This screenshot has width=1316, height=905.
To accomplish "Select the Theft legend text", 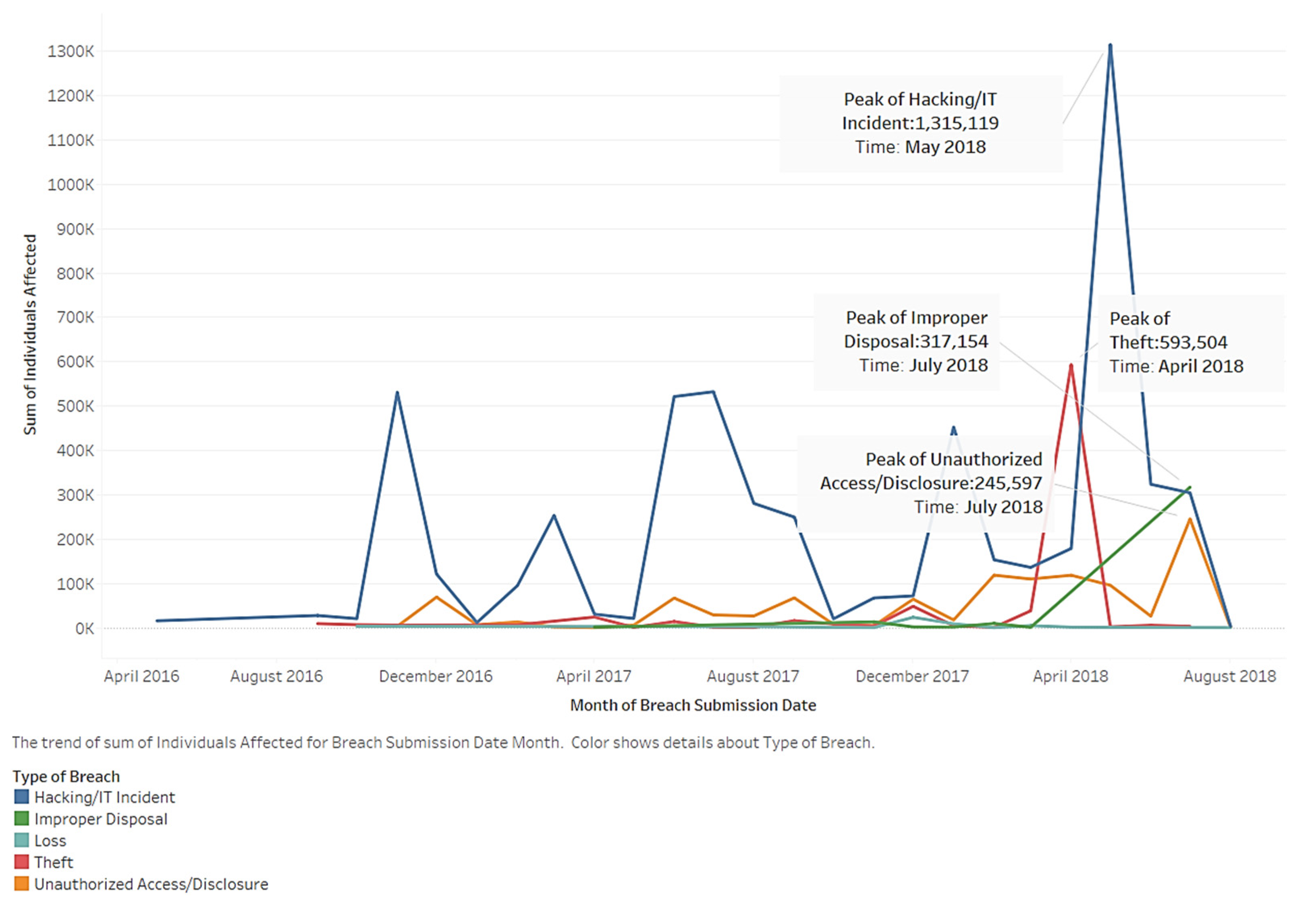I will point(53,862).
